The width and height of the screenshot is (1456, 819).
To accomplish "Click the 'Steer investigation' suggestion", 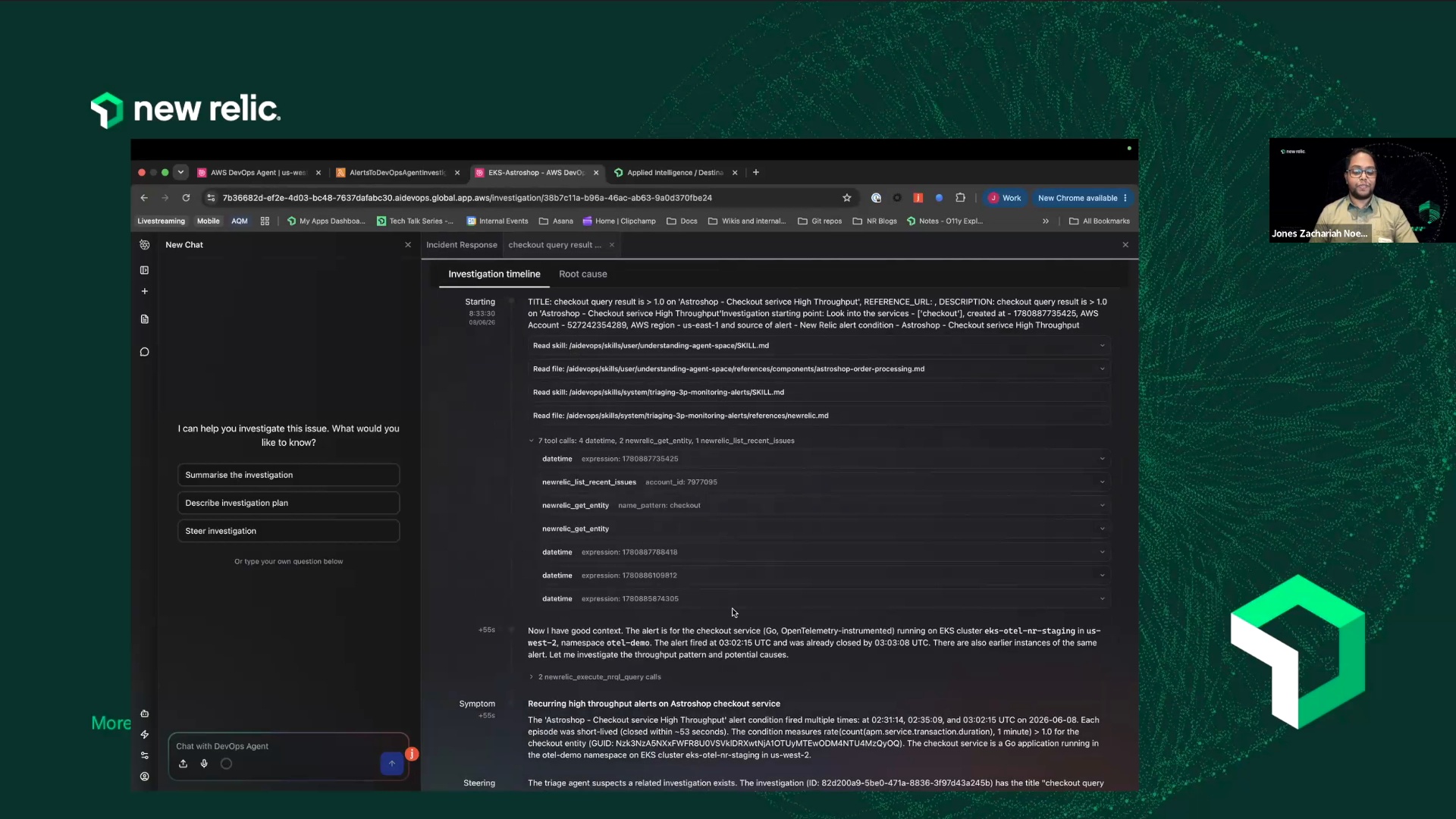I will 288,532.
